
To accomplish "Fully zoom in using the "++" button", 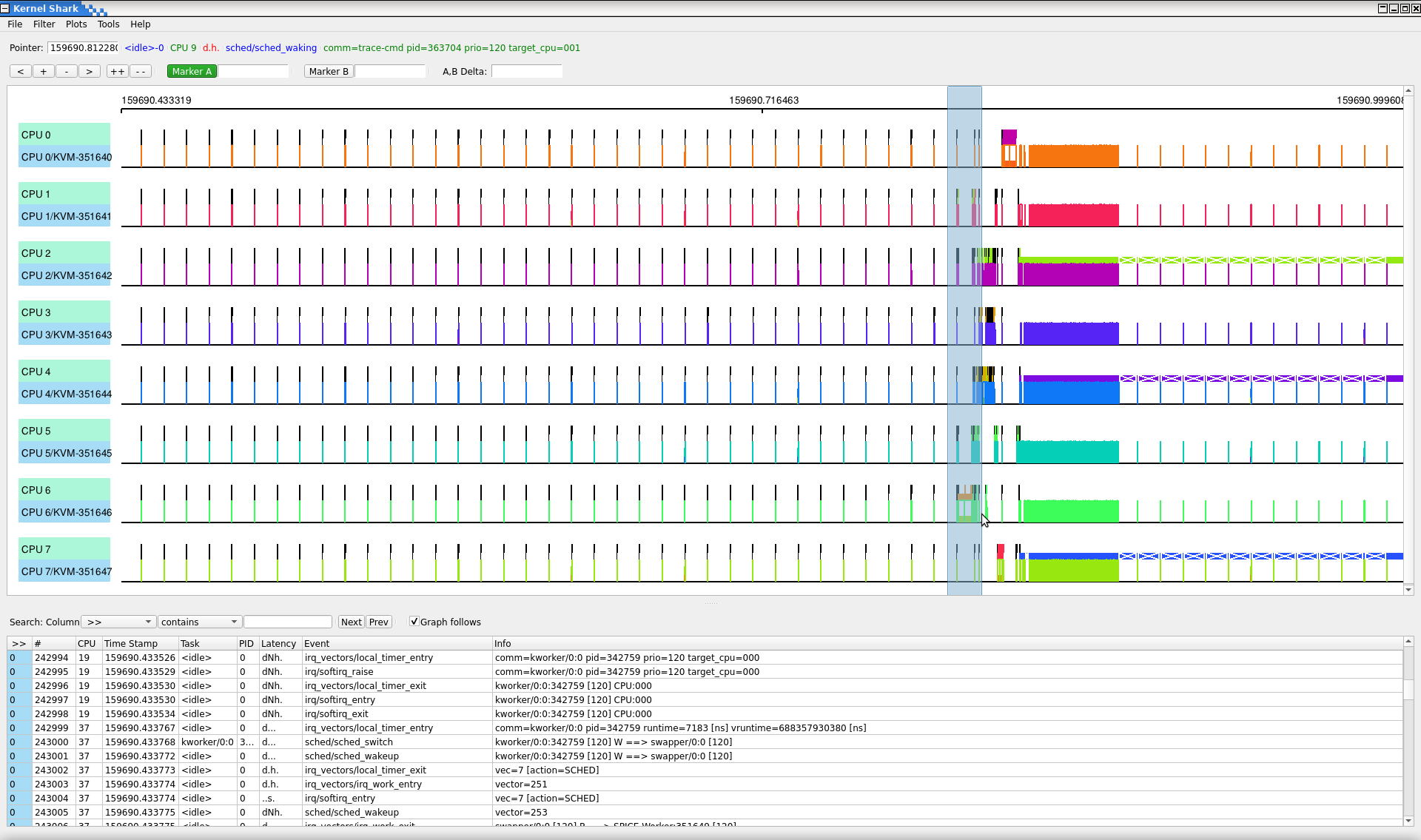I will pos(116,71).
